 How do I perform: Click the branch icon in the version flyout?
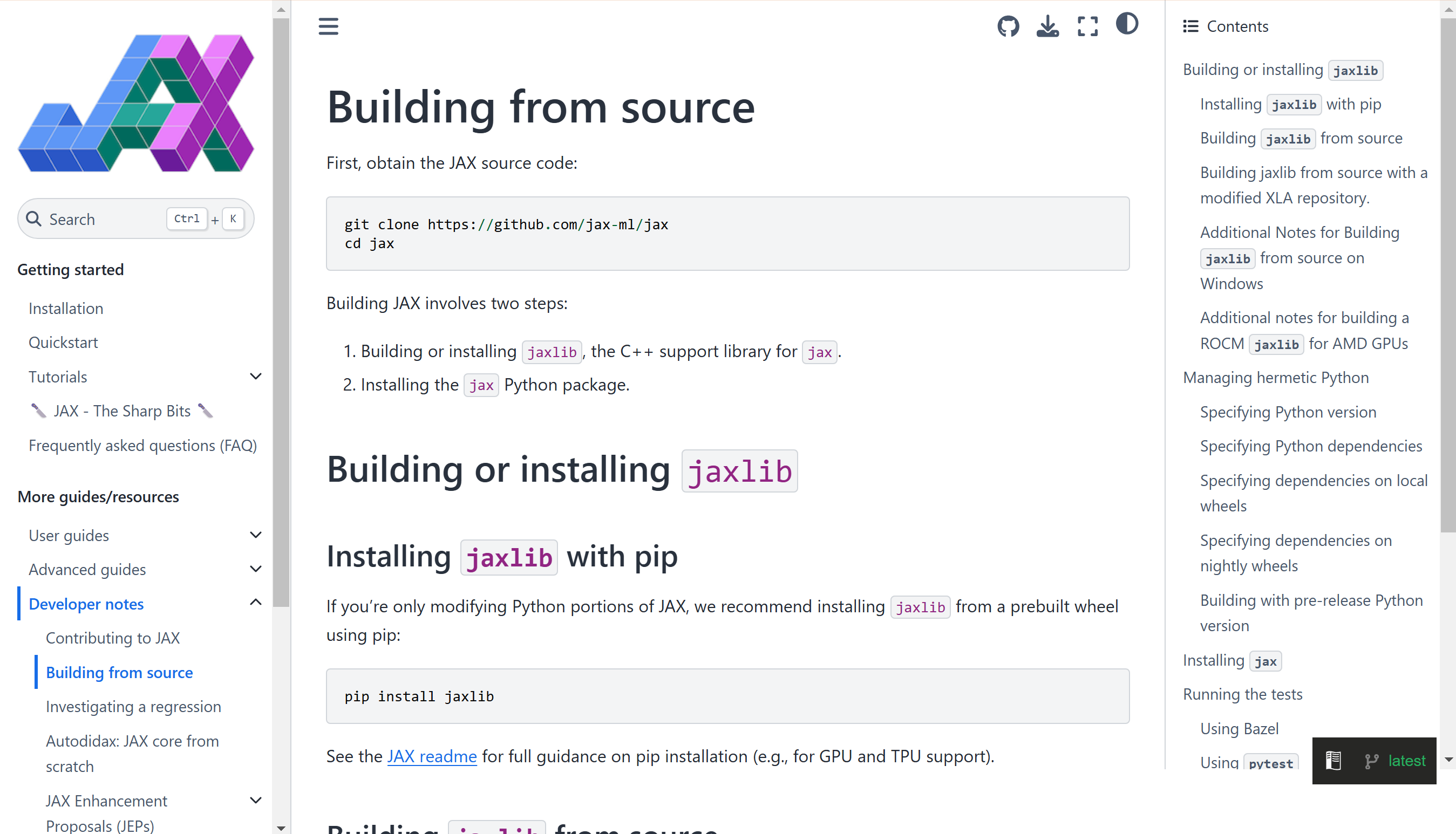1371,761
